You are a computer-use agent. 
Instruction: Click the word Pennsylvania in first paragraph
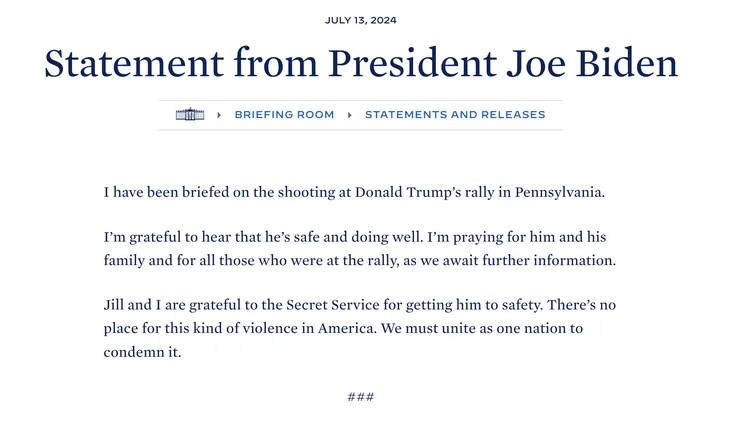coord(560,191)
